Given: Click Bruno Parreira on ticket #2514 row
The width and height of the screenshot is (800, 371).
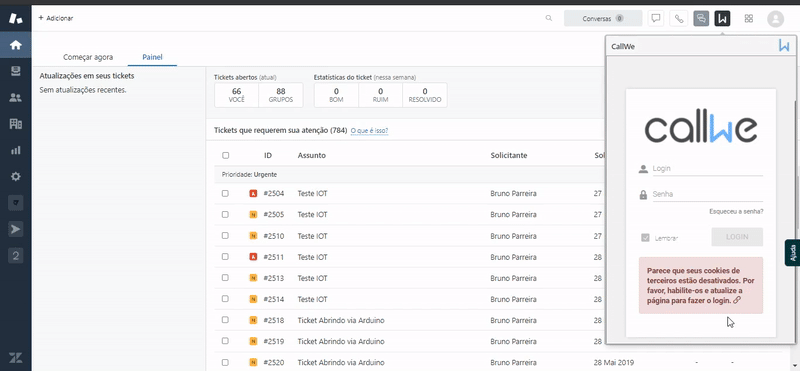Looking at the screenshot, I should 513,299.
